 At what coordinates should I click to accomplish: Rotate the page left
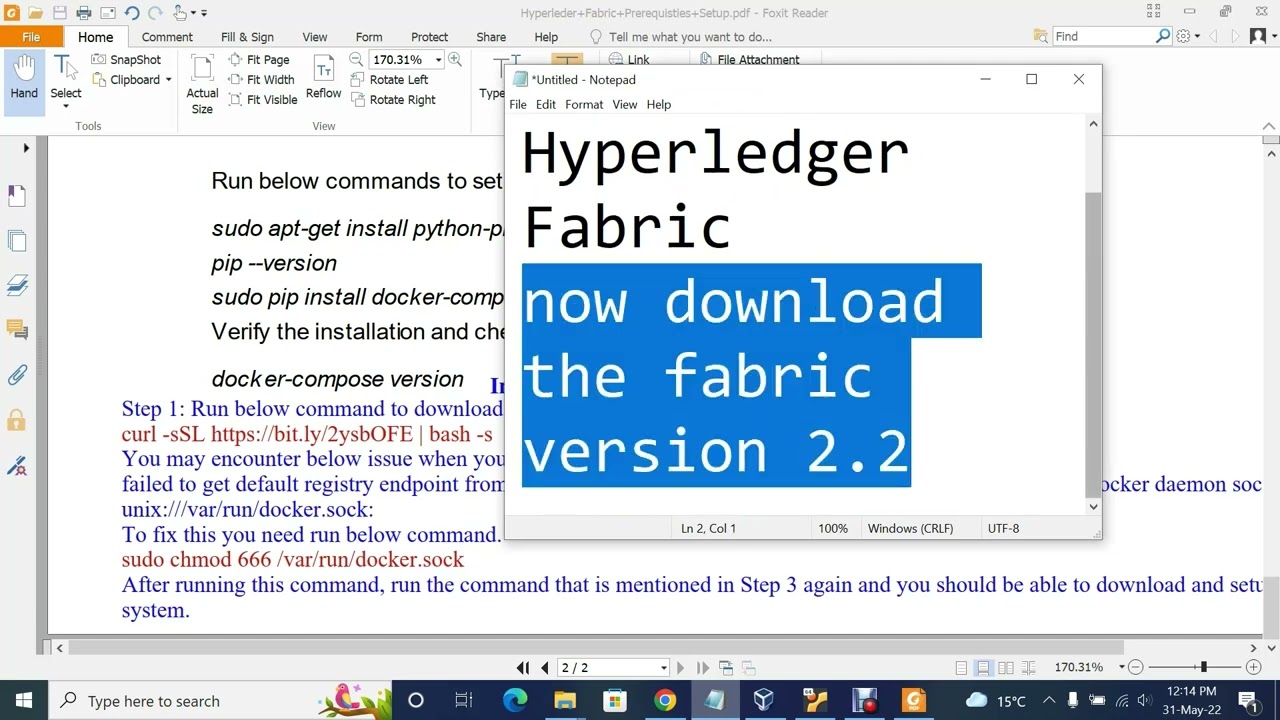tap(389, 80)
